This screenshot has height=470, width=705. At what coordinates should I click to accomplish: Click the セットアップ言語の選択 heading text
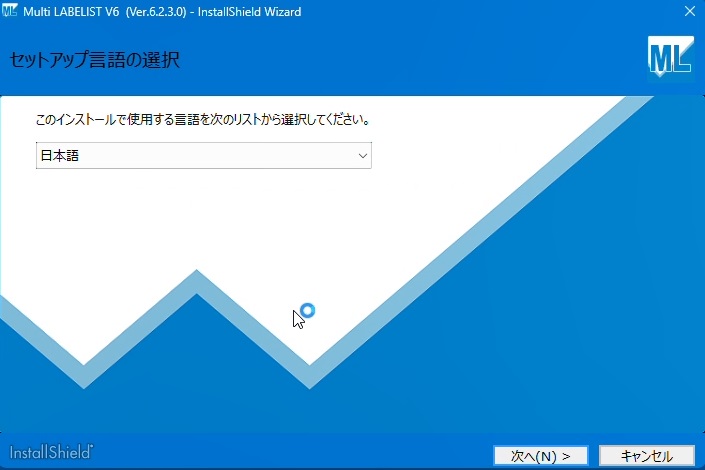(x=94, y=59)
